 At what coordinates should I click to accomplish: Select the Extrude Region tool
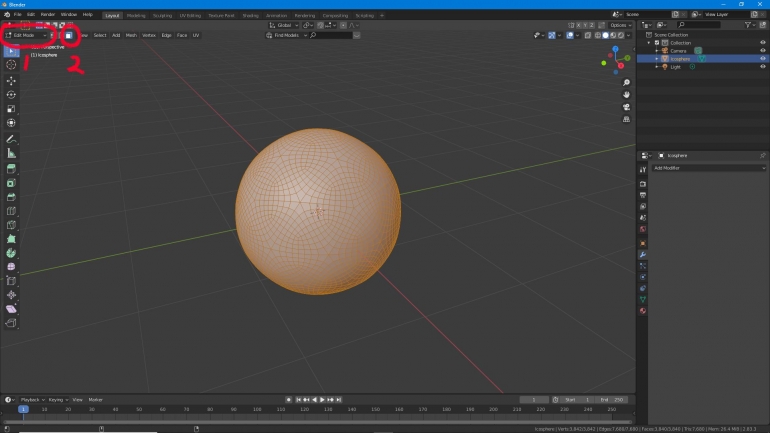[x=11, y=169]
